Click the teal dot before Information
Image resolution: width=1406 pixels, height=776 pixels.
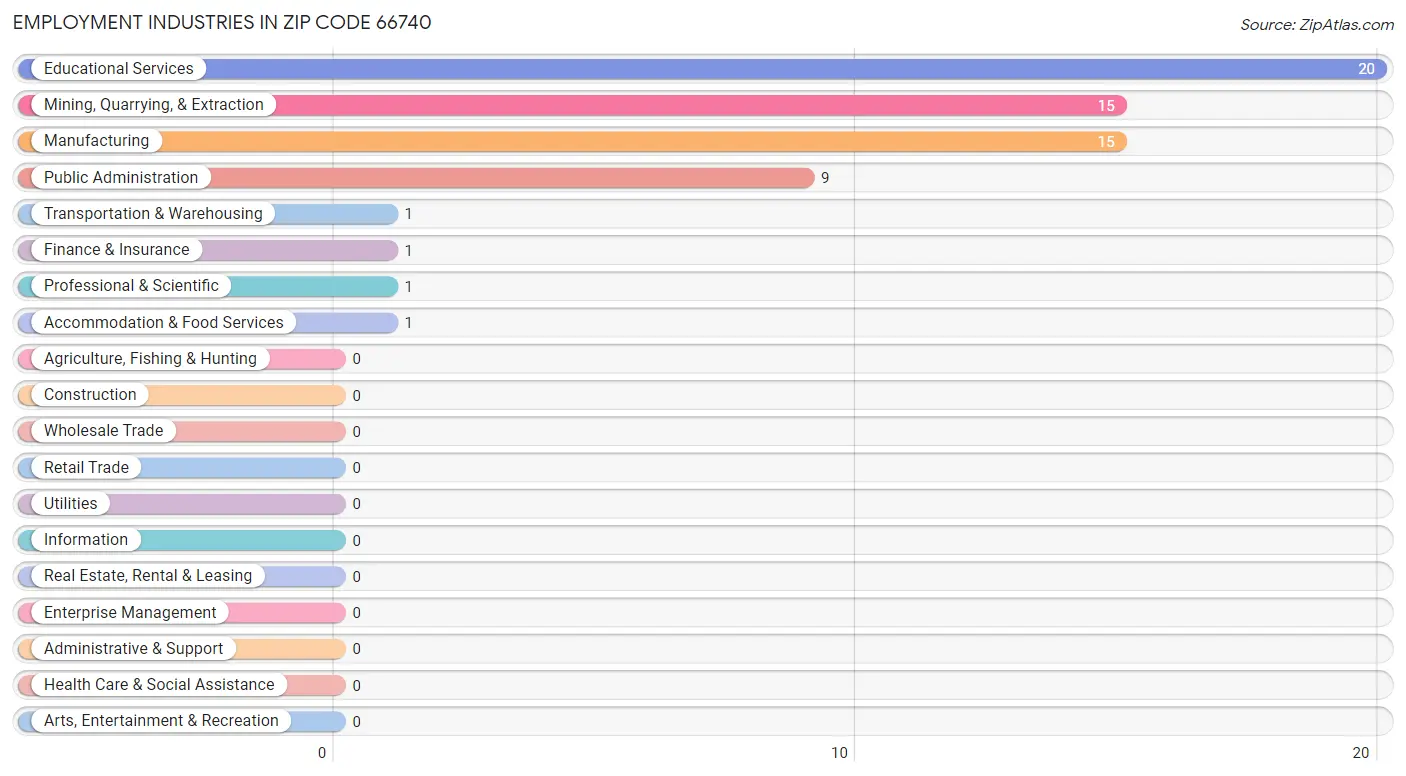(27, 540)
